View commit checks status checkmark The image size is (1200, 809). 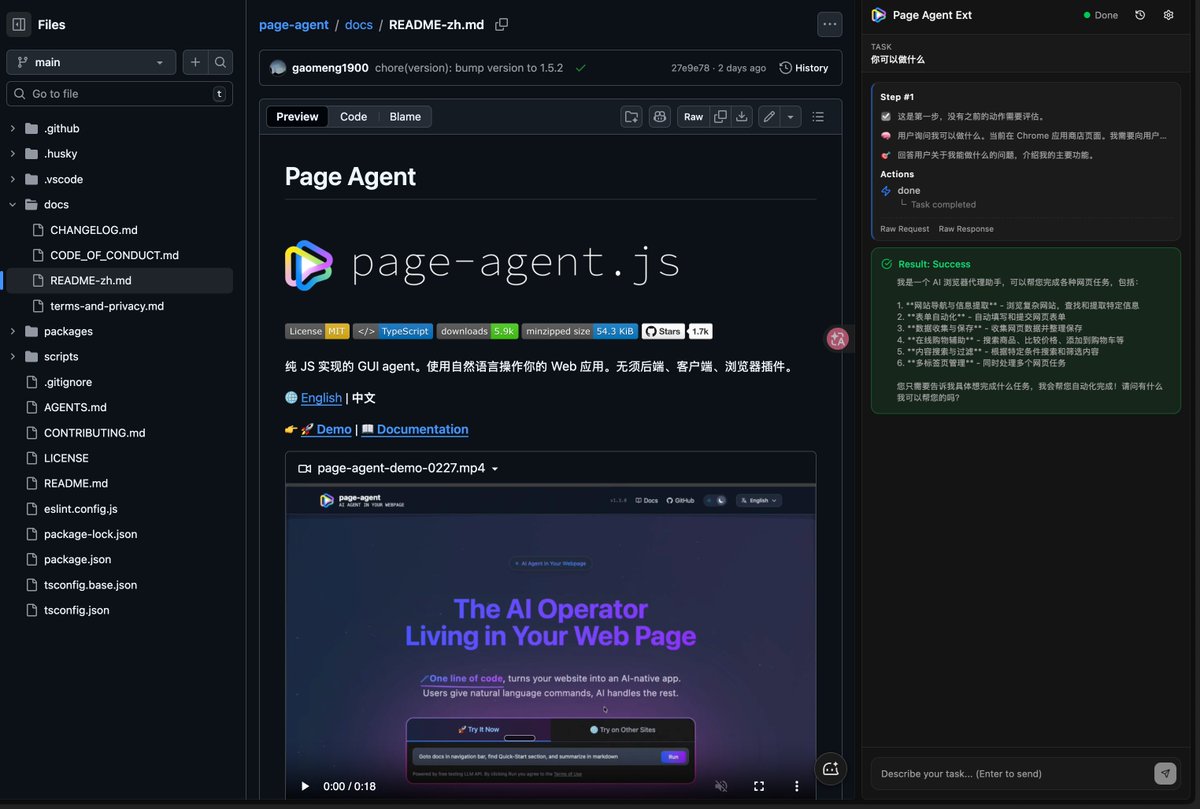coord(581,68)
